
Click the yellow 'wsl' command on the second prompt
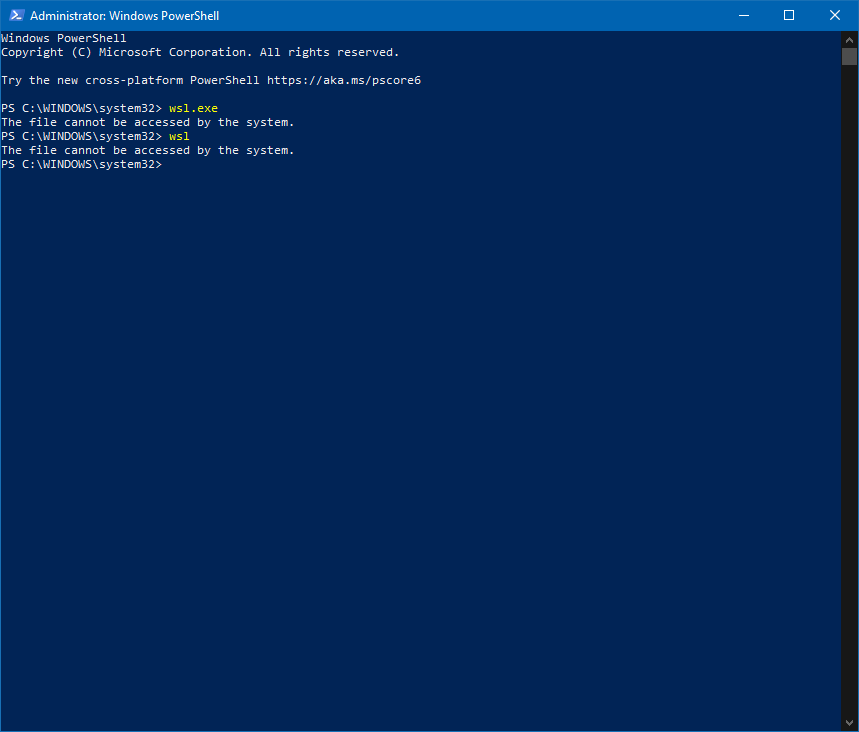[179, 136]
